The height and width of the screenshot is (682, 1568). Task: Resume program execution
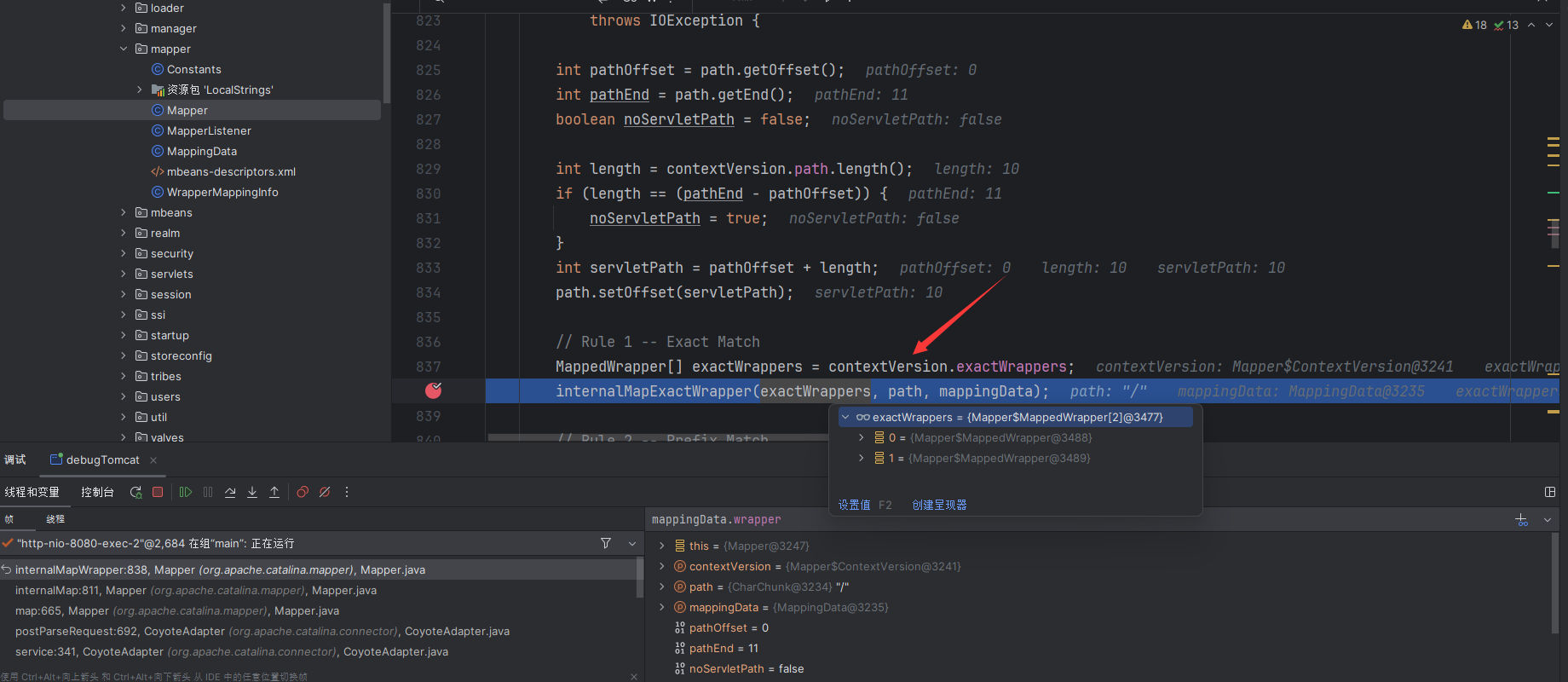(x=185, y=492)
